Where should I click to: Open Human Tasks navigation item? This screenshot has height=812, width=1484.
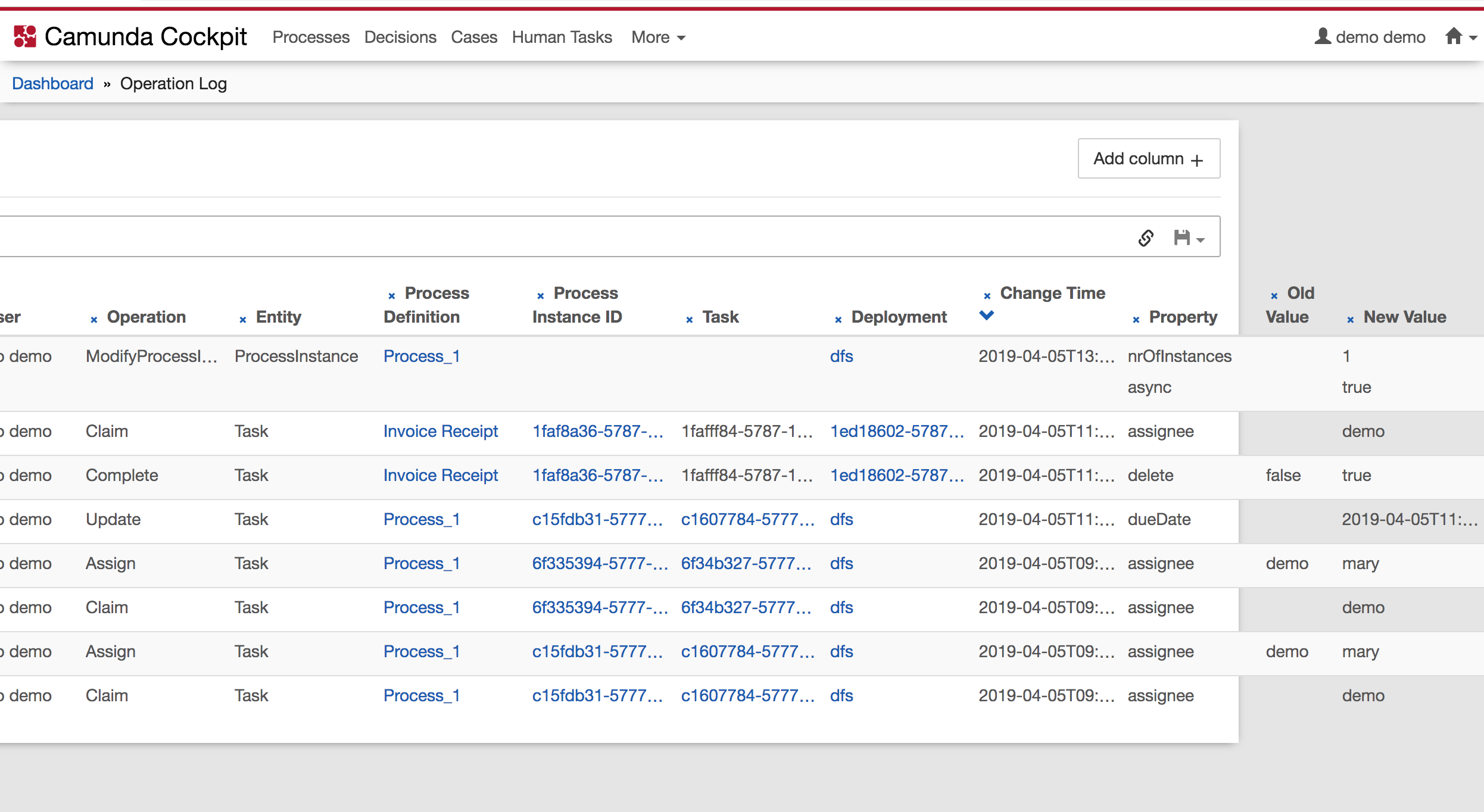[562, 37]
